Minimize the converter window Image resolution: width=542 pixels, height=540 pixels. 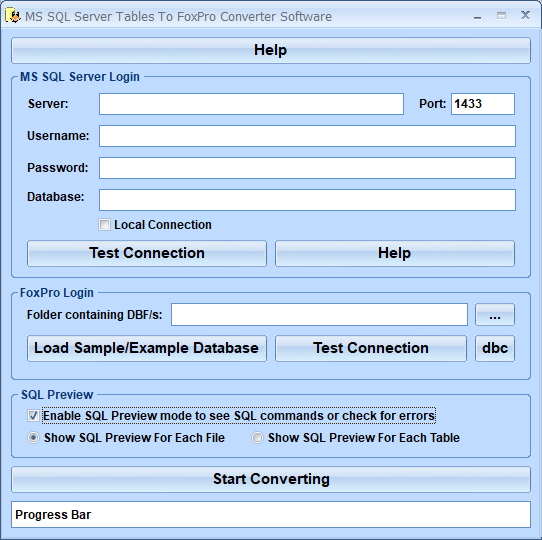477,16
